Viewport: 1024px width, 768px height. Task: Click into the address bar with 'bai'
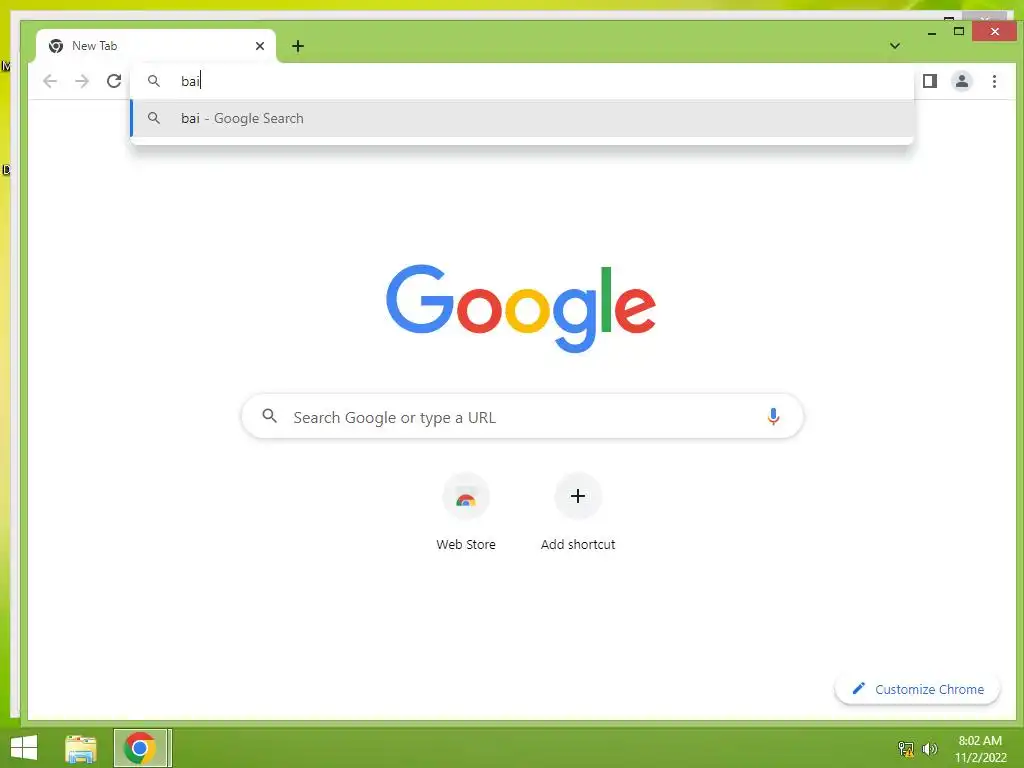click(522, 81)
